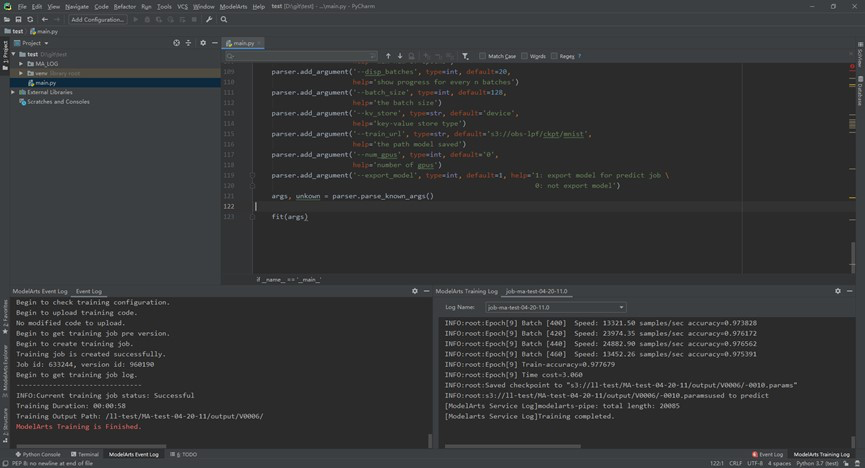This screenshot has width=865, height=468.
Task: Enable the Regex search checkbox
Action: pos(554,56)
